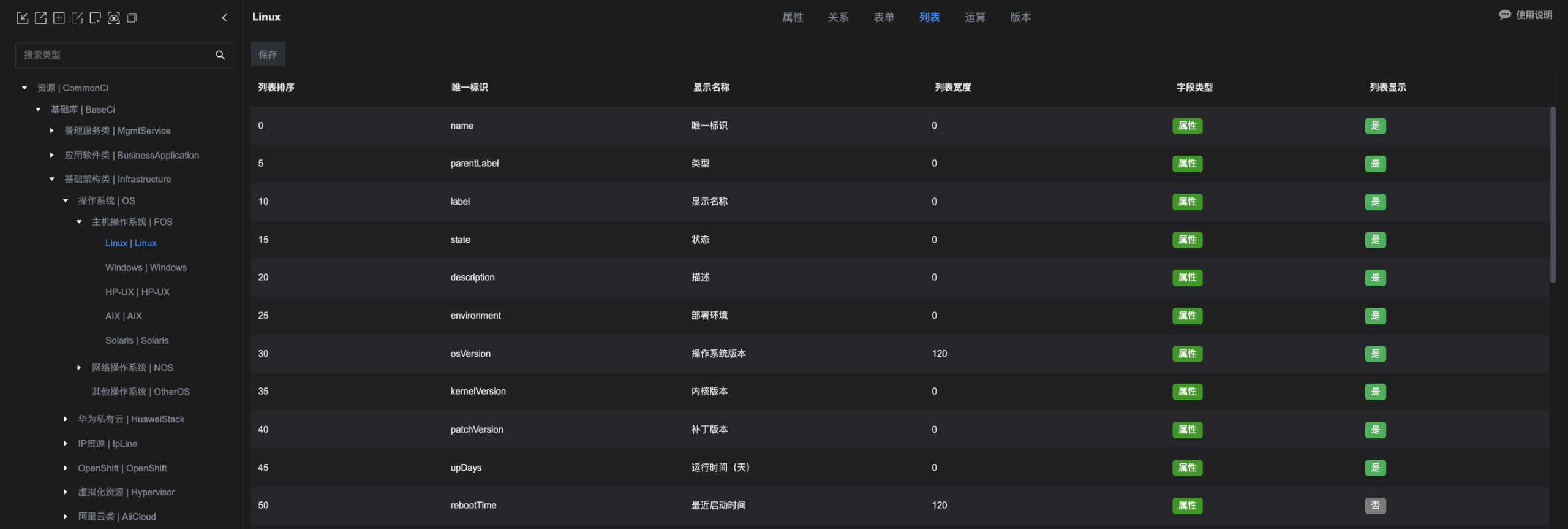Expand the 华为私有云 | HuaweiStack node
Image resolution: width=1568 pixels, height=529 pixels.
pyautogui.click(x=66, y=419)
